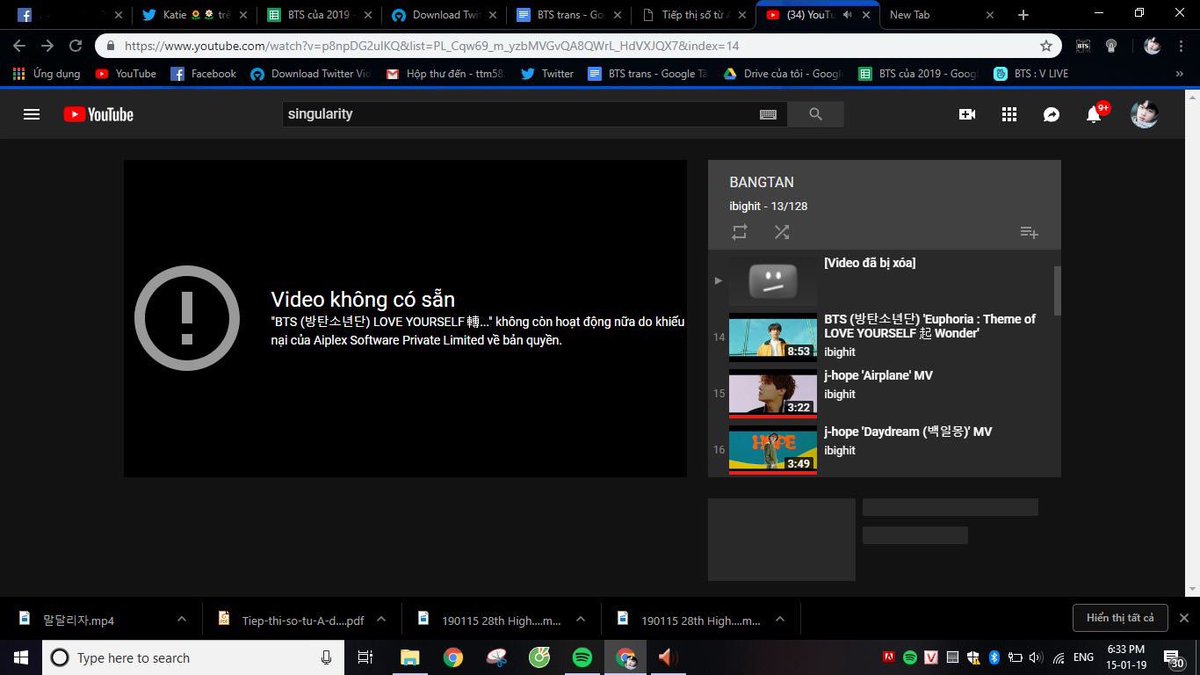Open the notifications bell
Image resolution: width=1200 pixels, height=675 pixels.
1094,115
